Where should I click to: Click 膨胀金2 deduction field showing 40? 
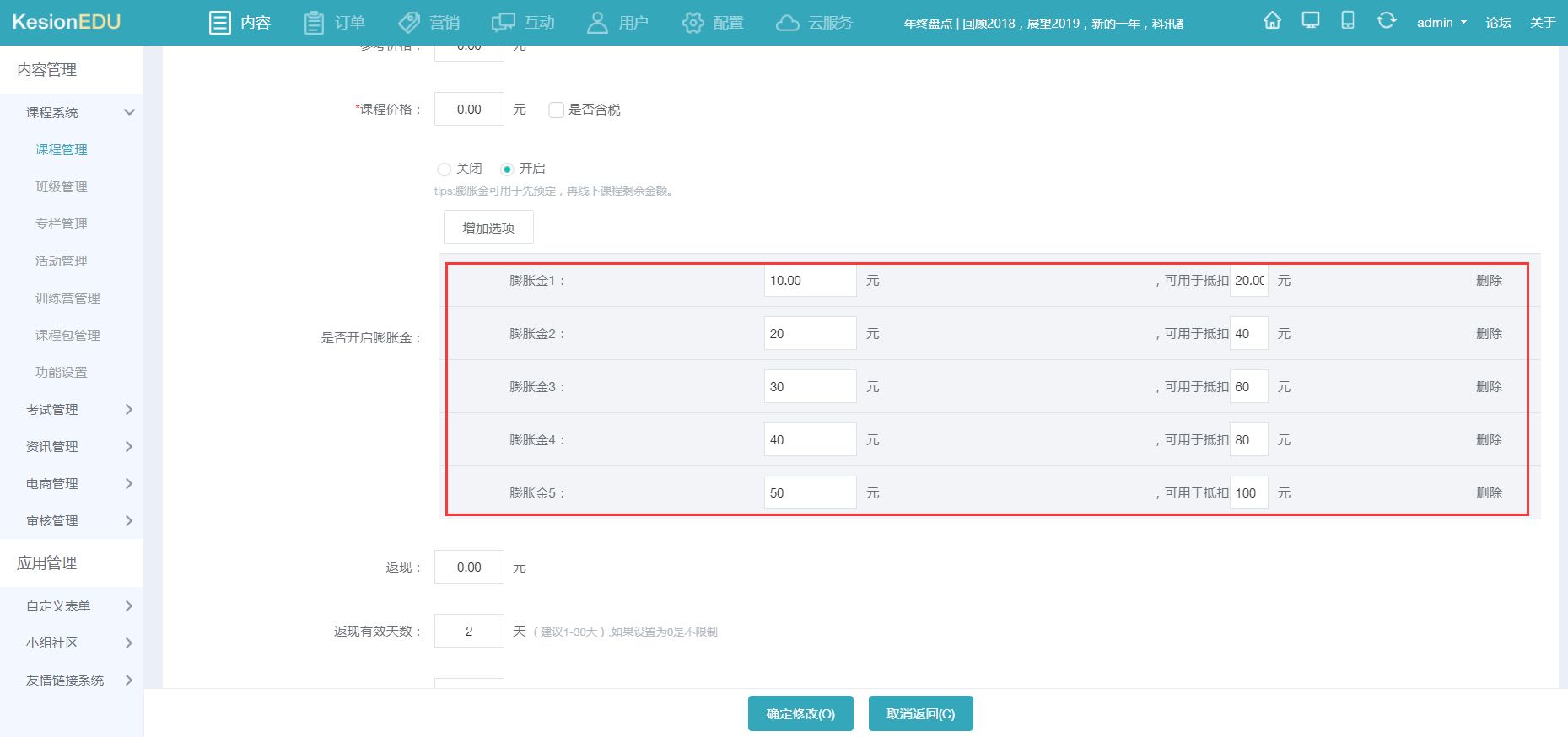[1249, 333]
